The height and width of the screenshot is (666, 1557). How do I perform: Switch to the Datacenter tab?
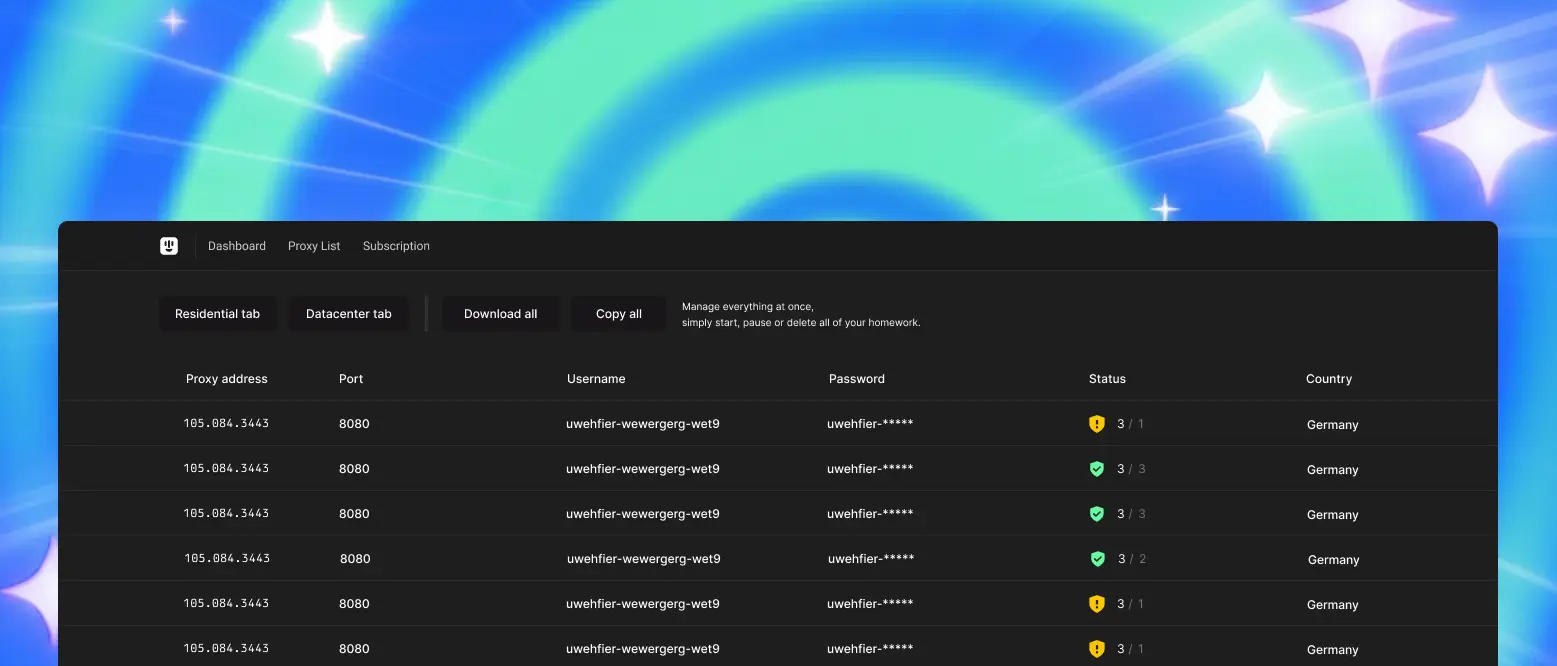(348, 313)
